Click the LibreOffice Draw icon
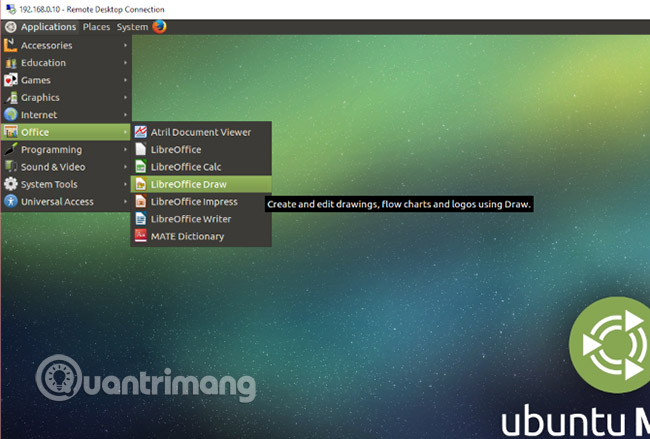The height and width of the screenshot is (439, 650). (141, 184)
